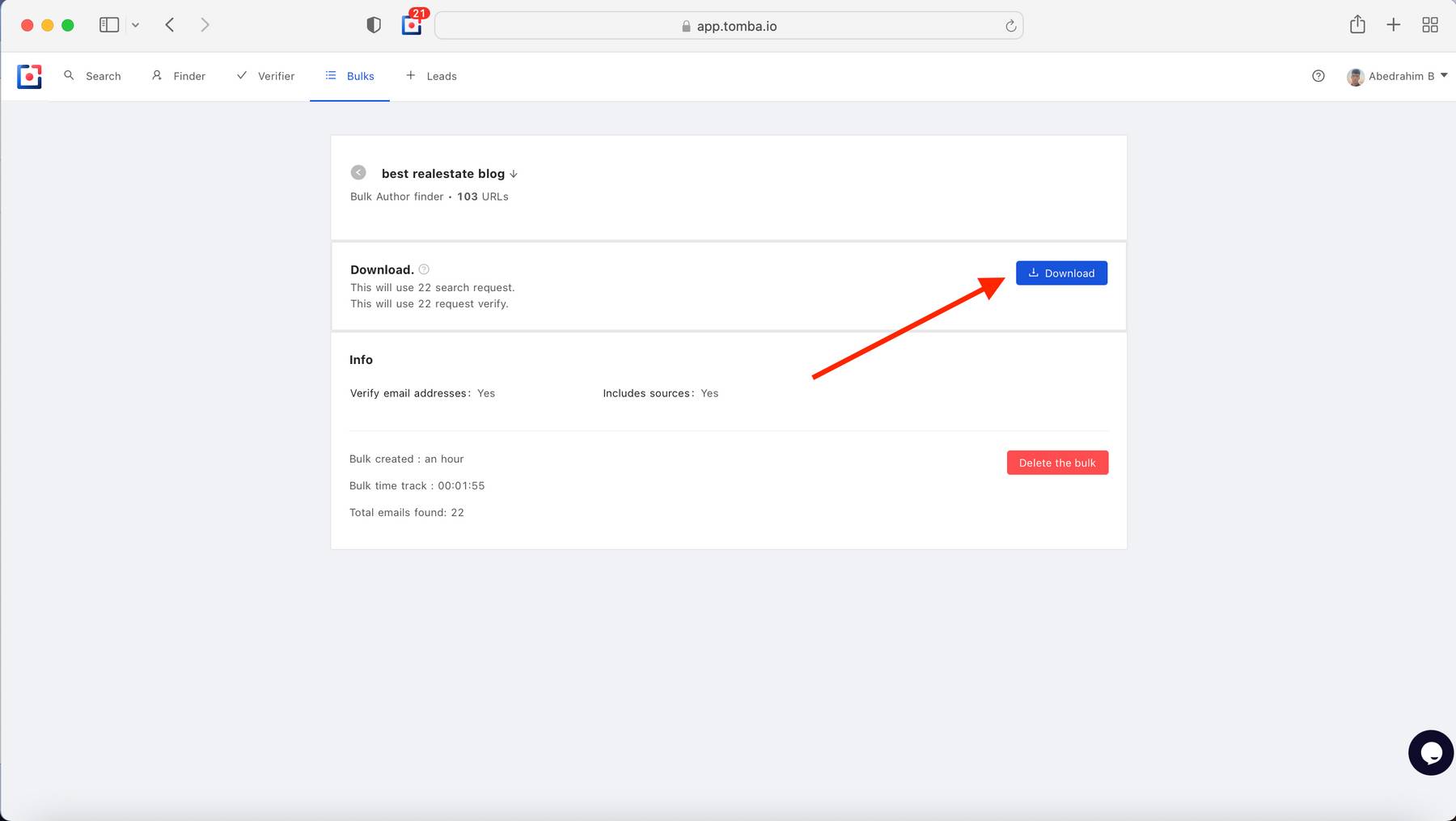
Task: Click the Includes sources: Yes text
Action: click(661, 393)
